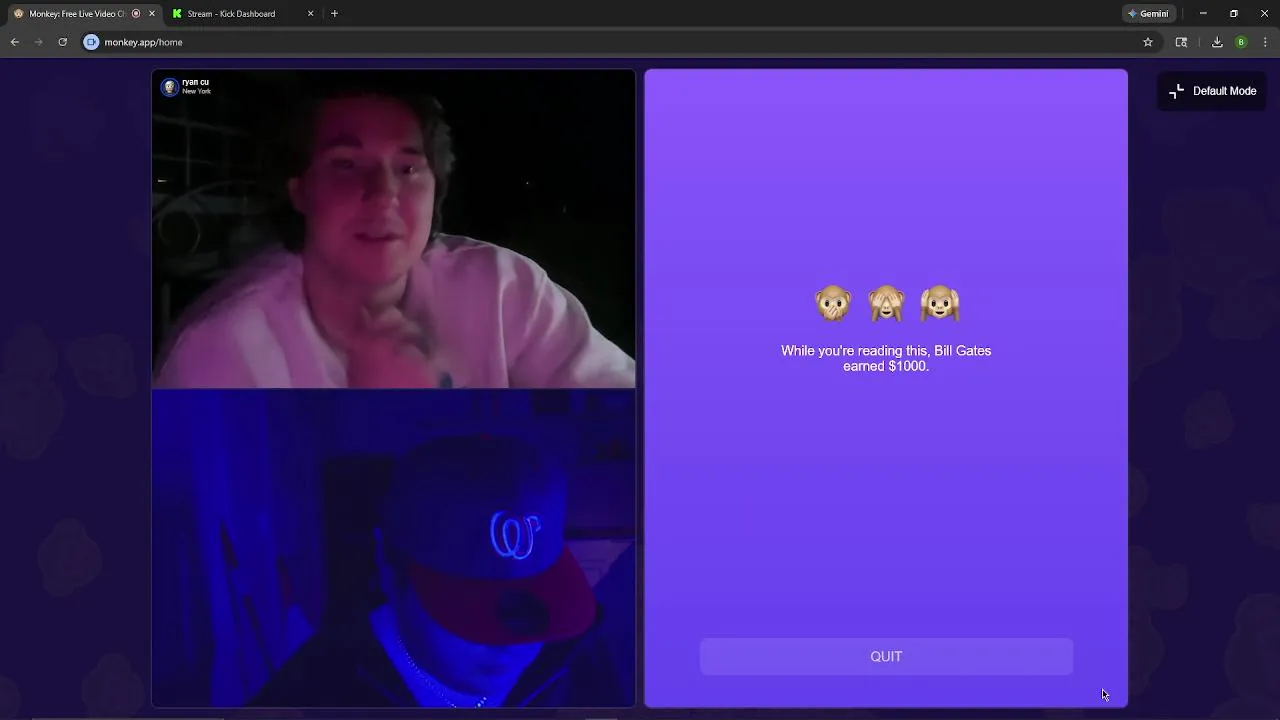Click the QUIT button
This screenshot has height=720, width=1280.
pos(886,656)
